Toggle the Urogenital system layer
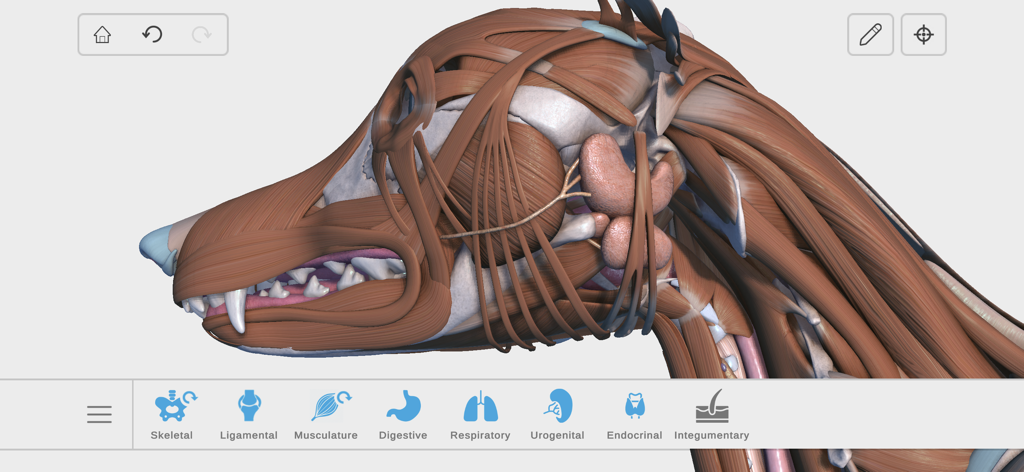 (x=557, y=415)
